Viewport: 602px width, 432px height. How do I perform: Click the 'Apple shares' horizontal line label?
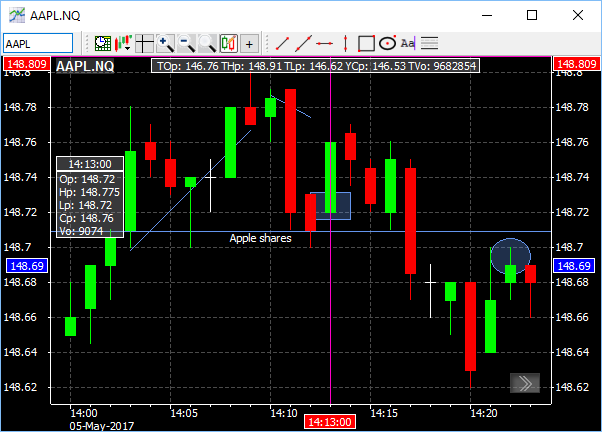tap(260, 238)
